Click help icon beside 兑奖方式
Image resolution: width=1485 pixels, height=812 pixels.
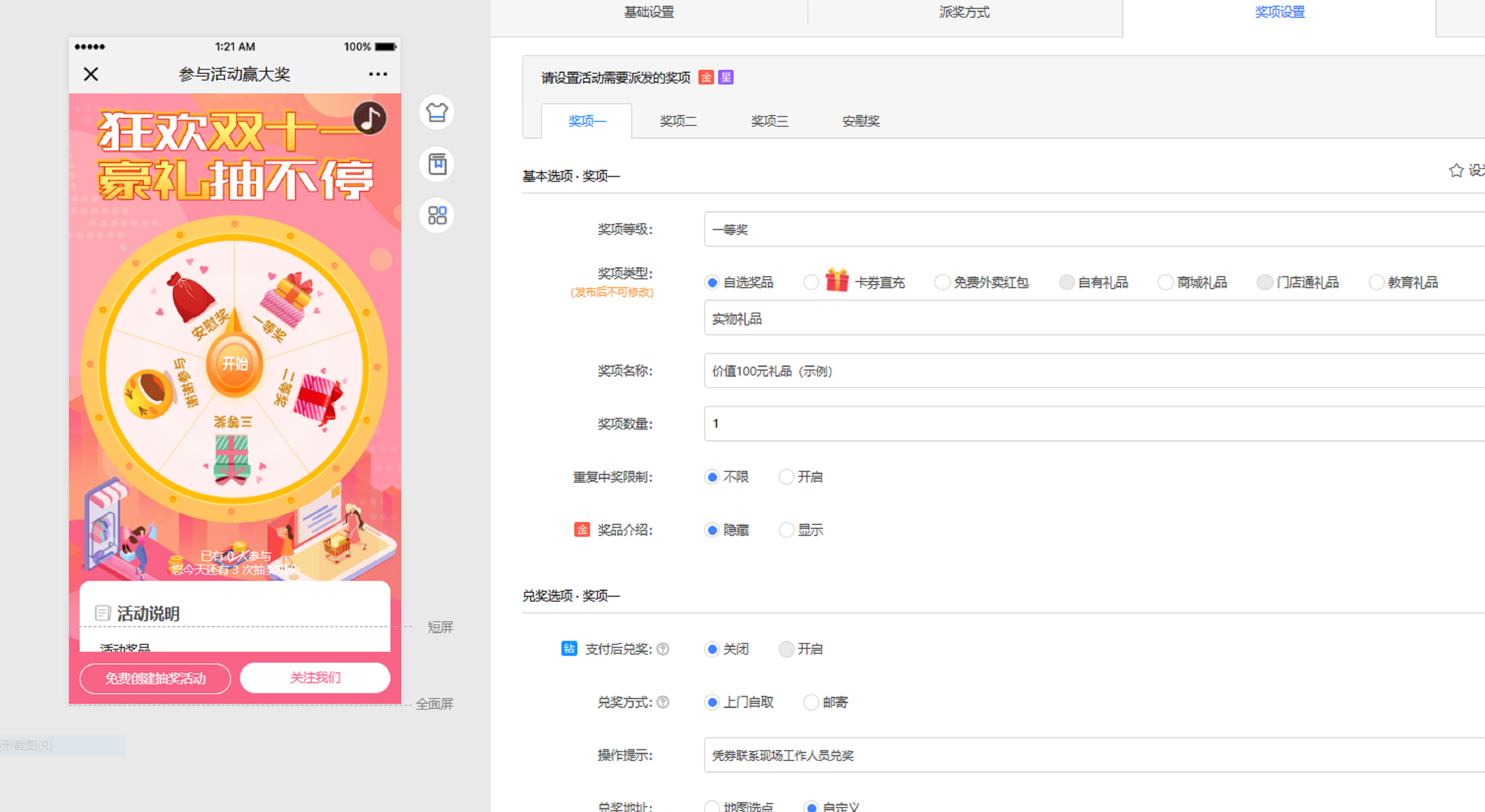[x=663, y=702]
